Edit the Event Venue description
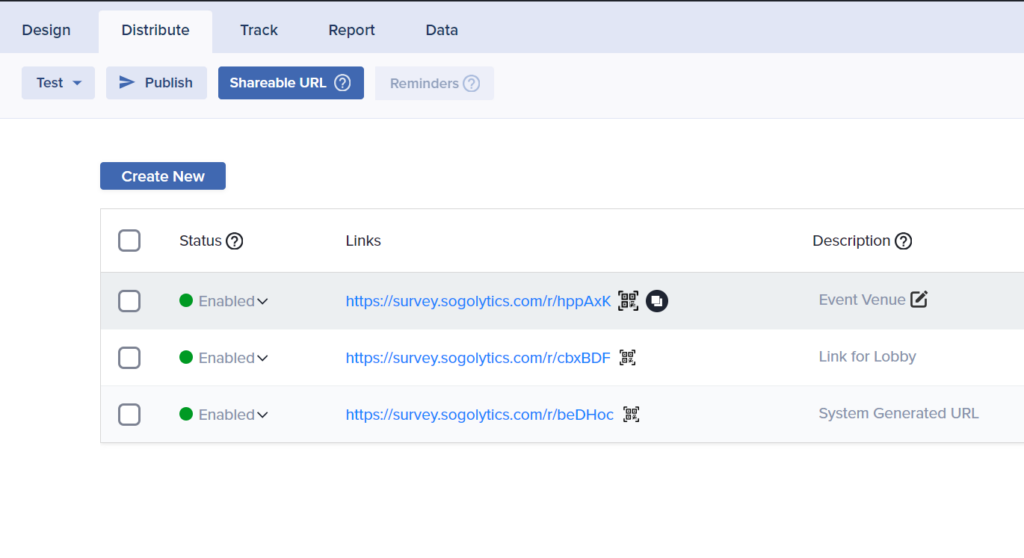This screenshot has height=558, width=1024. pyautogui.click(x=919, y=299)
